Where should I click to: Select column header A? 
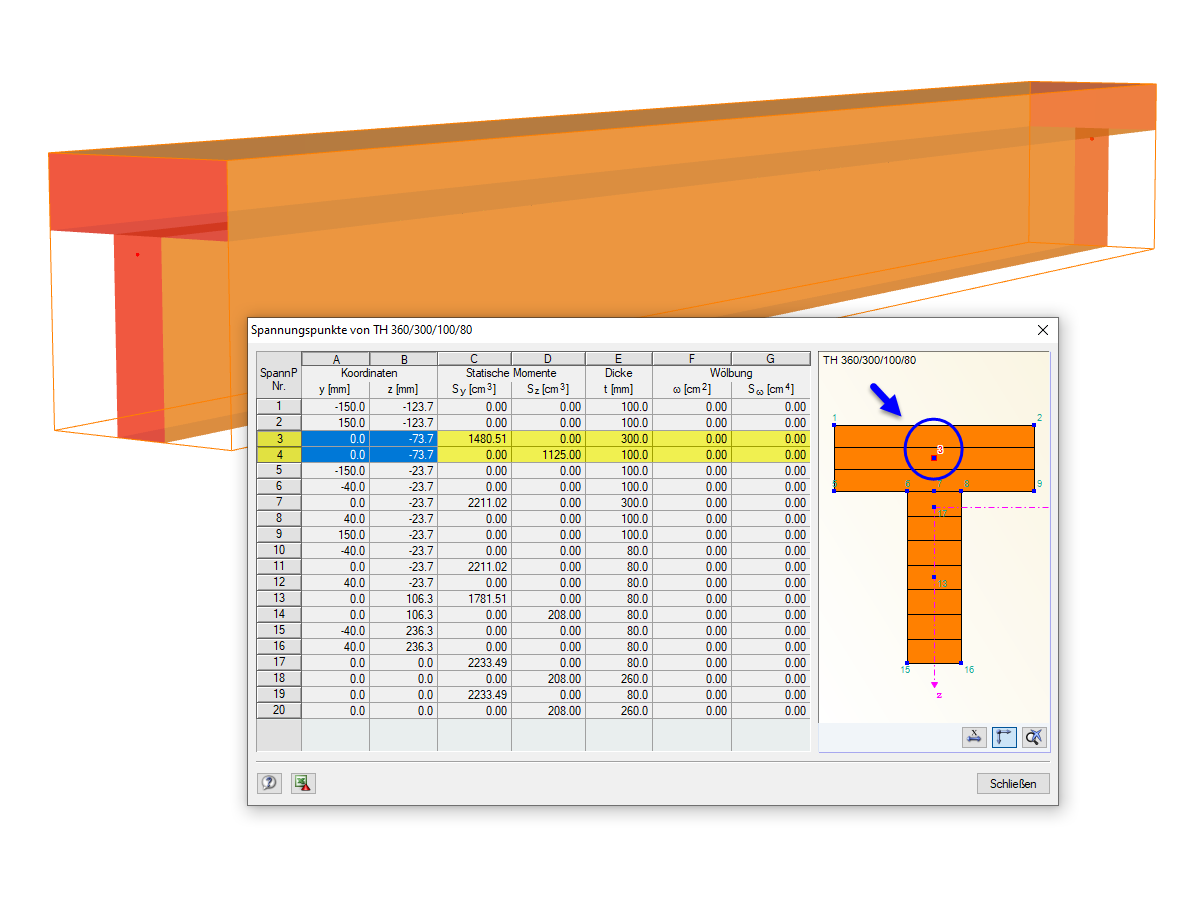pos(336,358)
